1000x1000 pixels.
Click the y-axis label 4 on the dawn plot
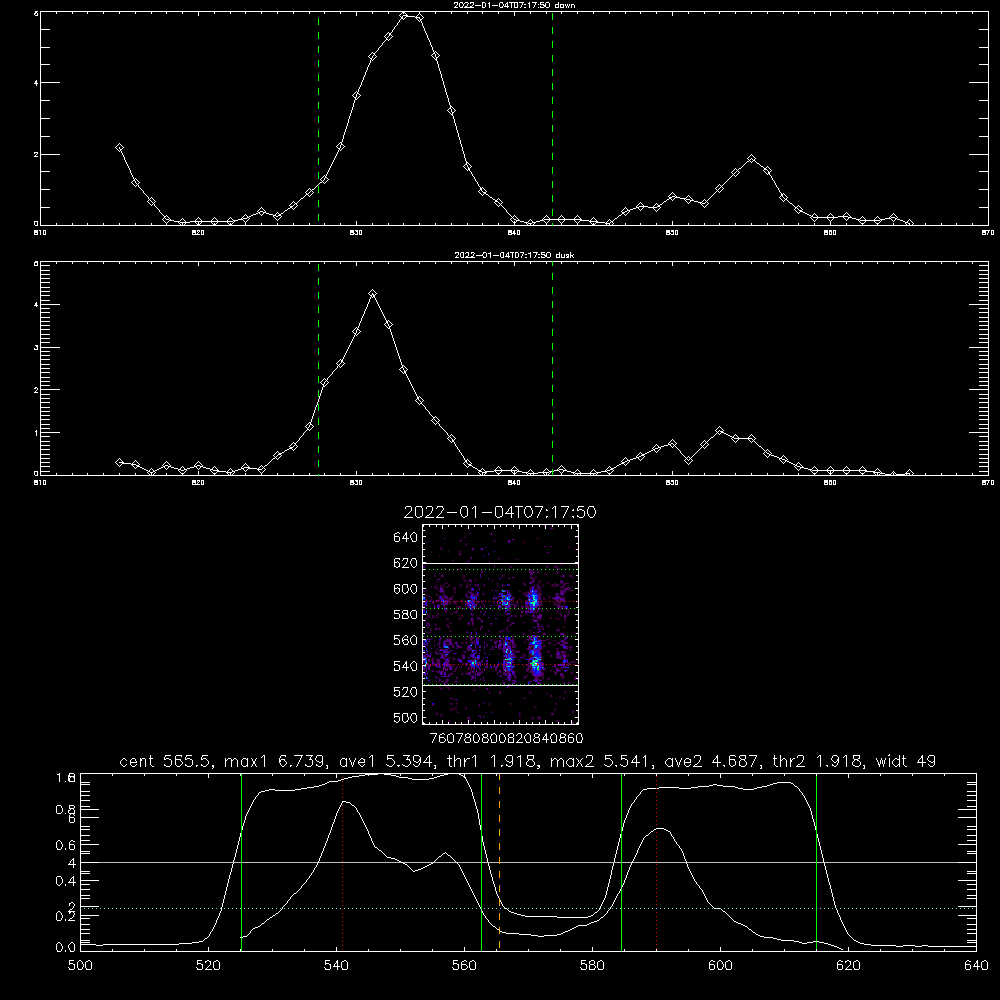[36, 83]
